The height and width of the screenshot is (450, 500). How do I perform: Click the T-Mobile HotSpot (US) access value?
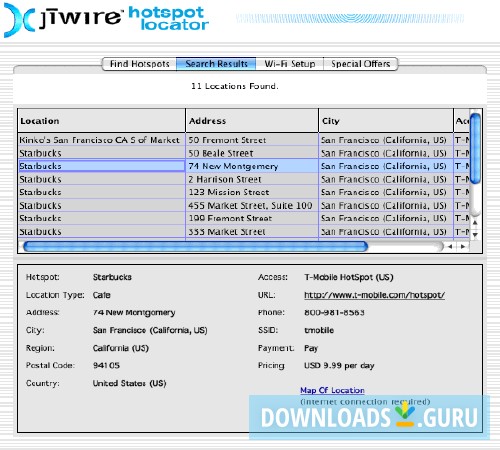(349, 277)
